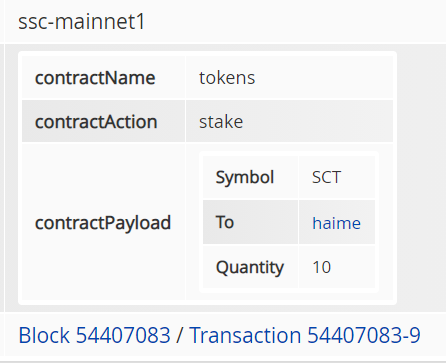Select the SCT symbol value
446x363 pixels.
click(327, 177)
